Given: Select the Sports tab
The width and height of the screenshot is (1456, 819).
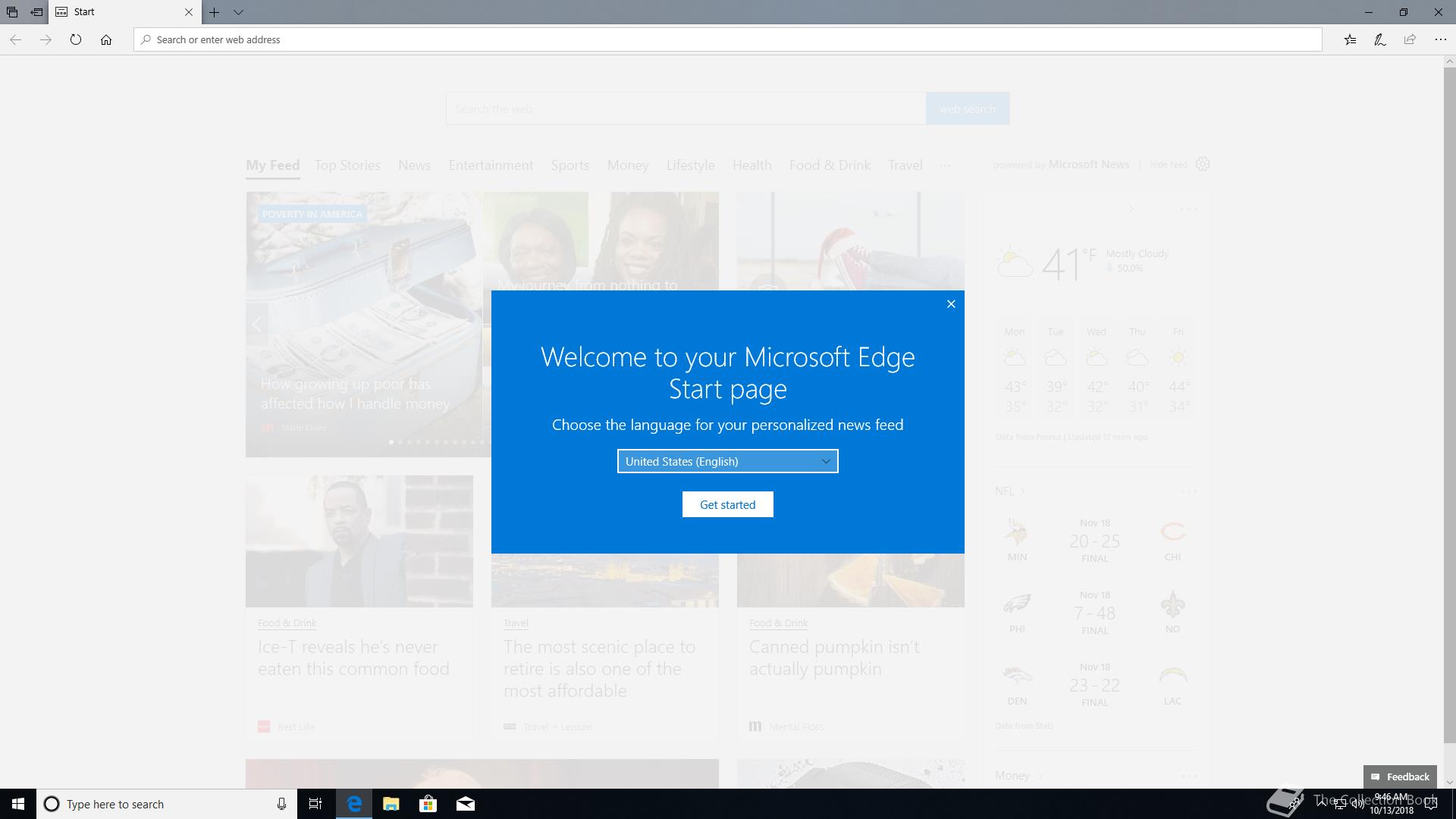Looking at the screenshot, I should click(x=570, y=165).
